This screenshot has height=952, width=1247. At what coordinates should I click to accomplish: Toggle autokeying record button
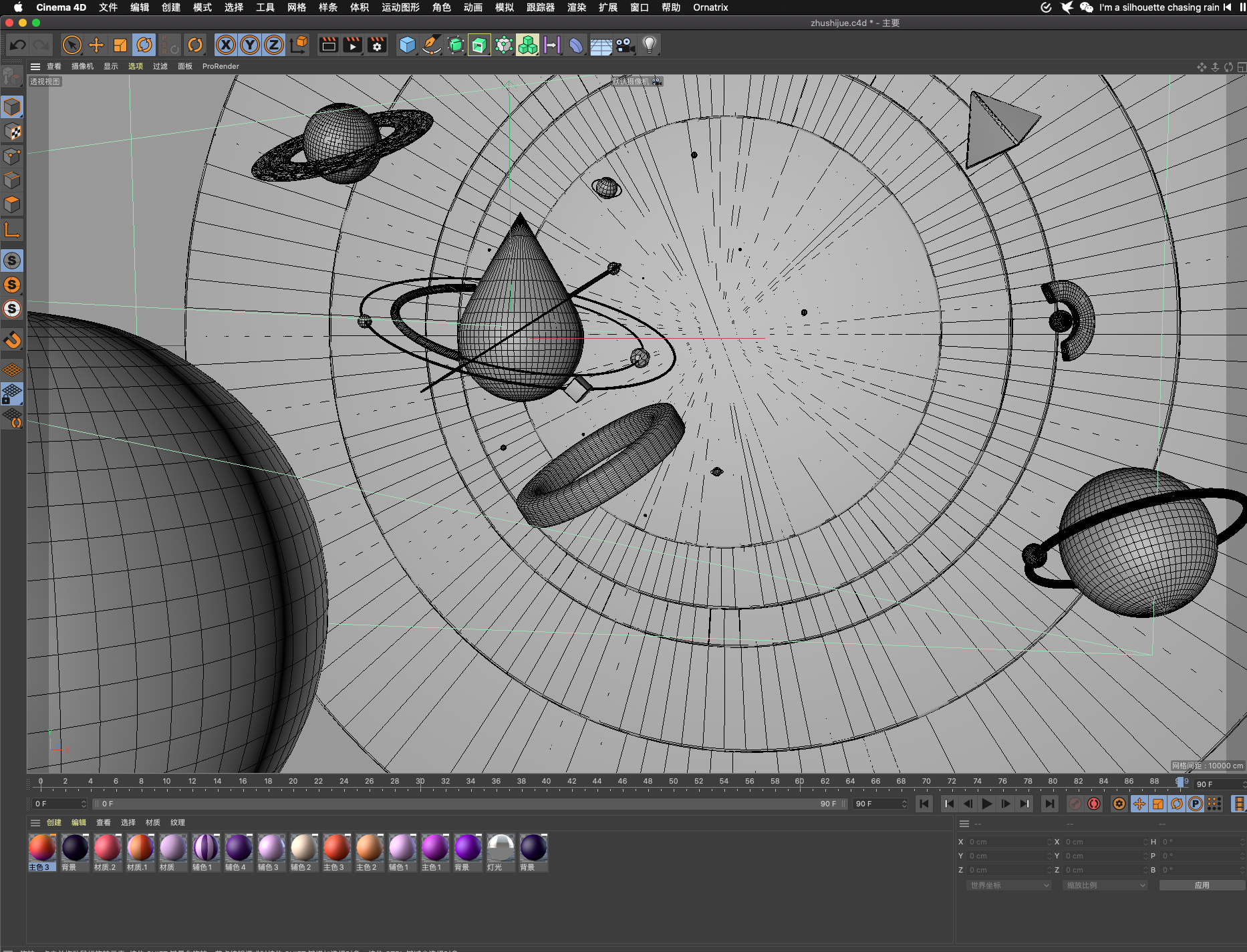tap(1094, 804)
